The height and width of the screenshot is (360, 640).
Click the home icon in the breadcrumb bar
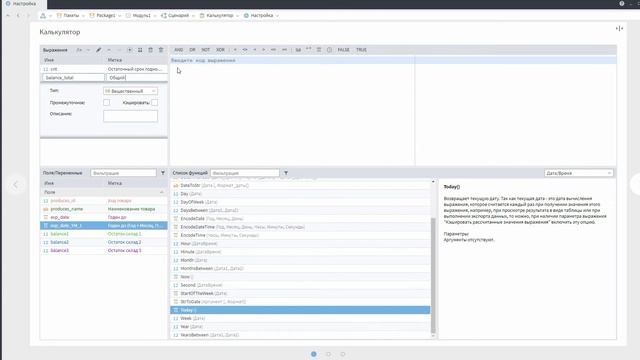coord(43,16)
